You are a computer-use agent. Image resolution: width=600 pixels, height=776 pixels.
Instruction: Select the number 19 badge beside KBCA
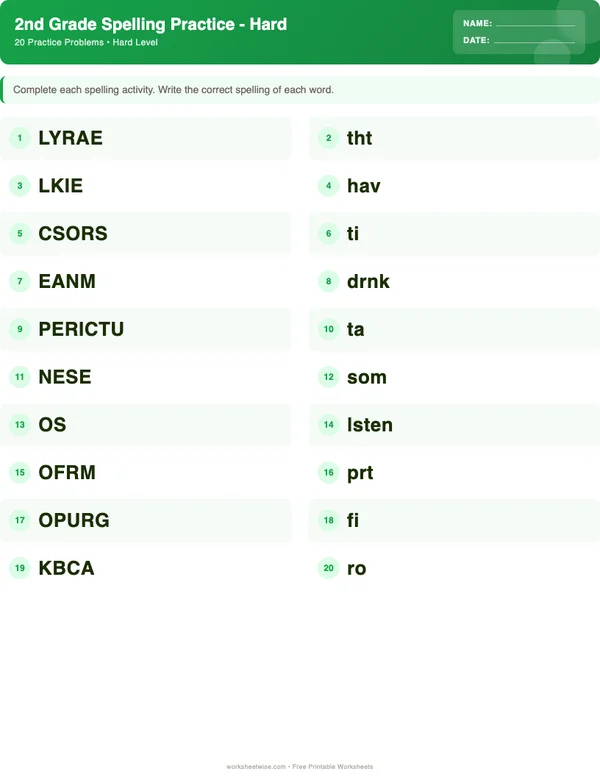19,568
